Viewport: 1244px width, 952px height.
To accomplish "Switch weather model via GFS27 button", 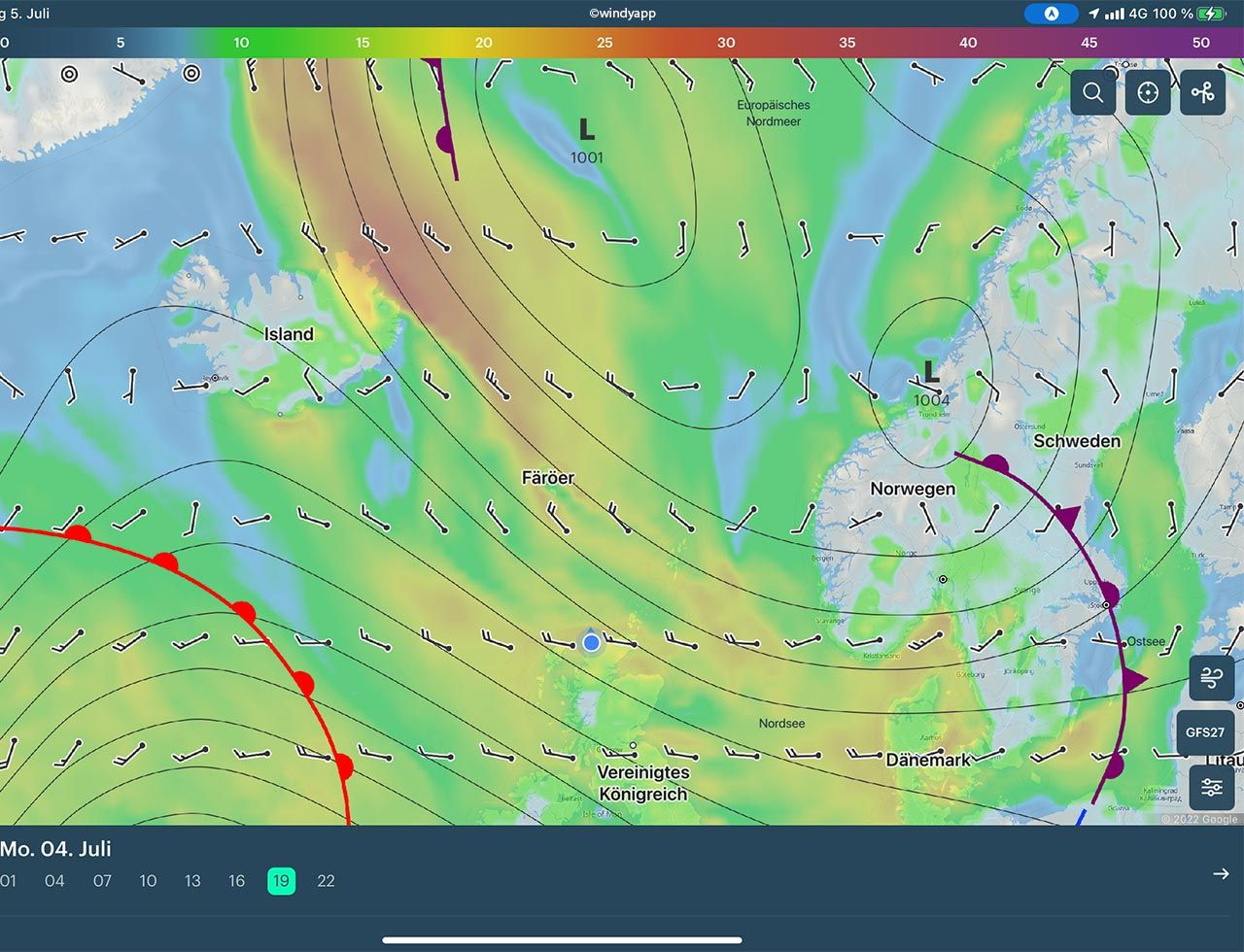I will (x=1205, y=732).
